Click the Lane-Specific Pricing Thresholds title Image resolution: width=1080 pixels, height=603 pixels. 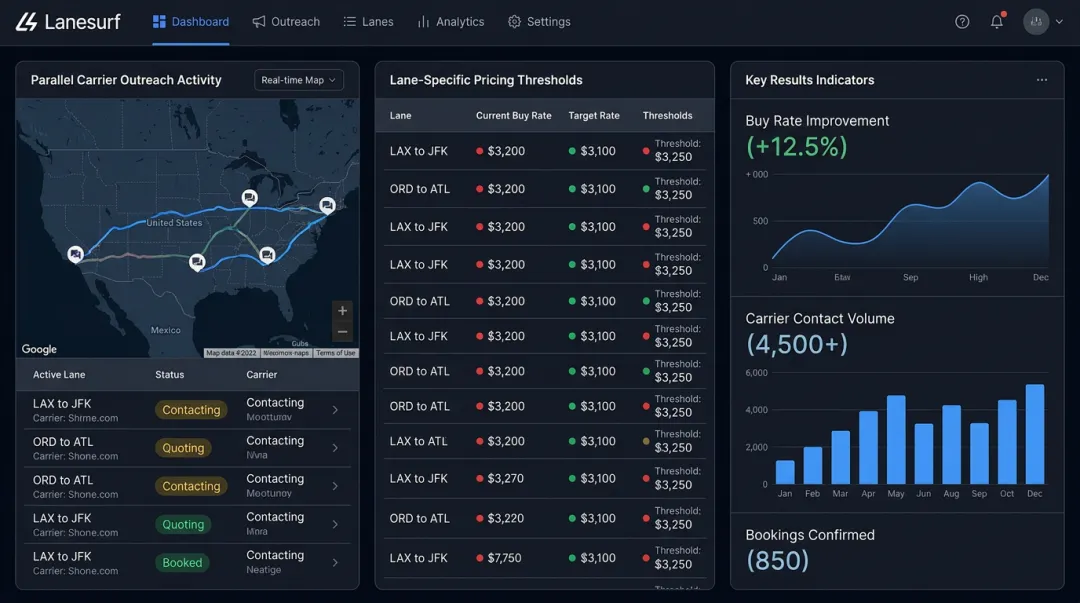click(486, 80)
